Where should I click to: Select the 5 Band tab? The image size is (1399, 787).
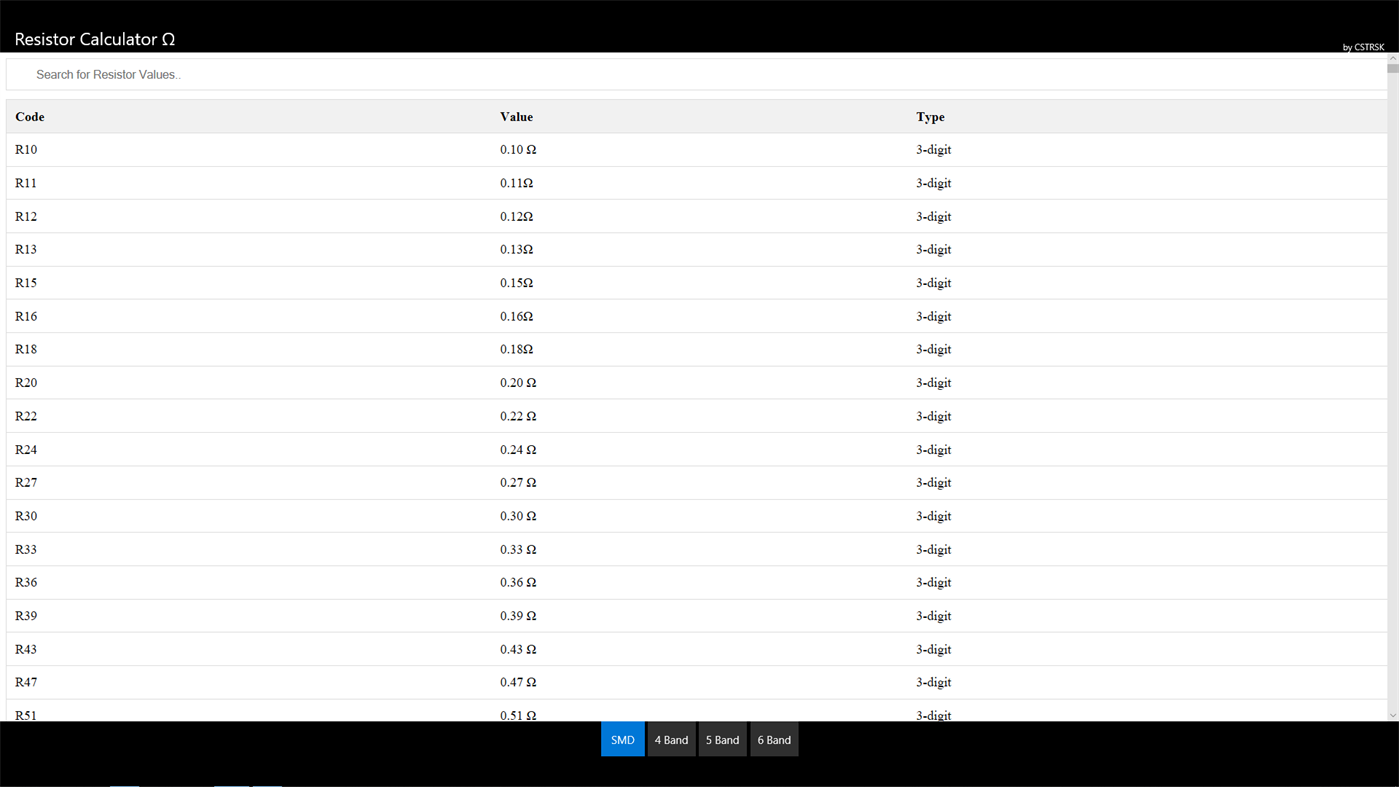(x=722, y=740)
